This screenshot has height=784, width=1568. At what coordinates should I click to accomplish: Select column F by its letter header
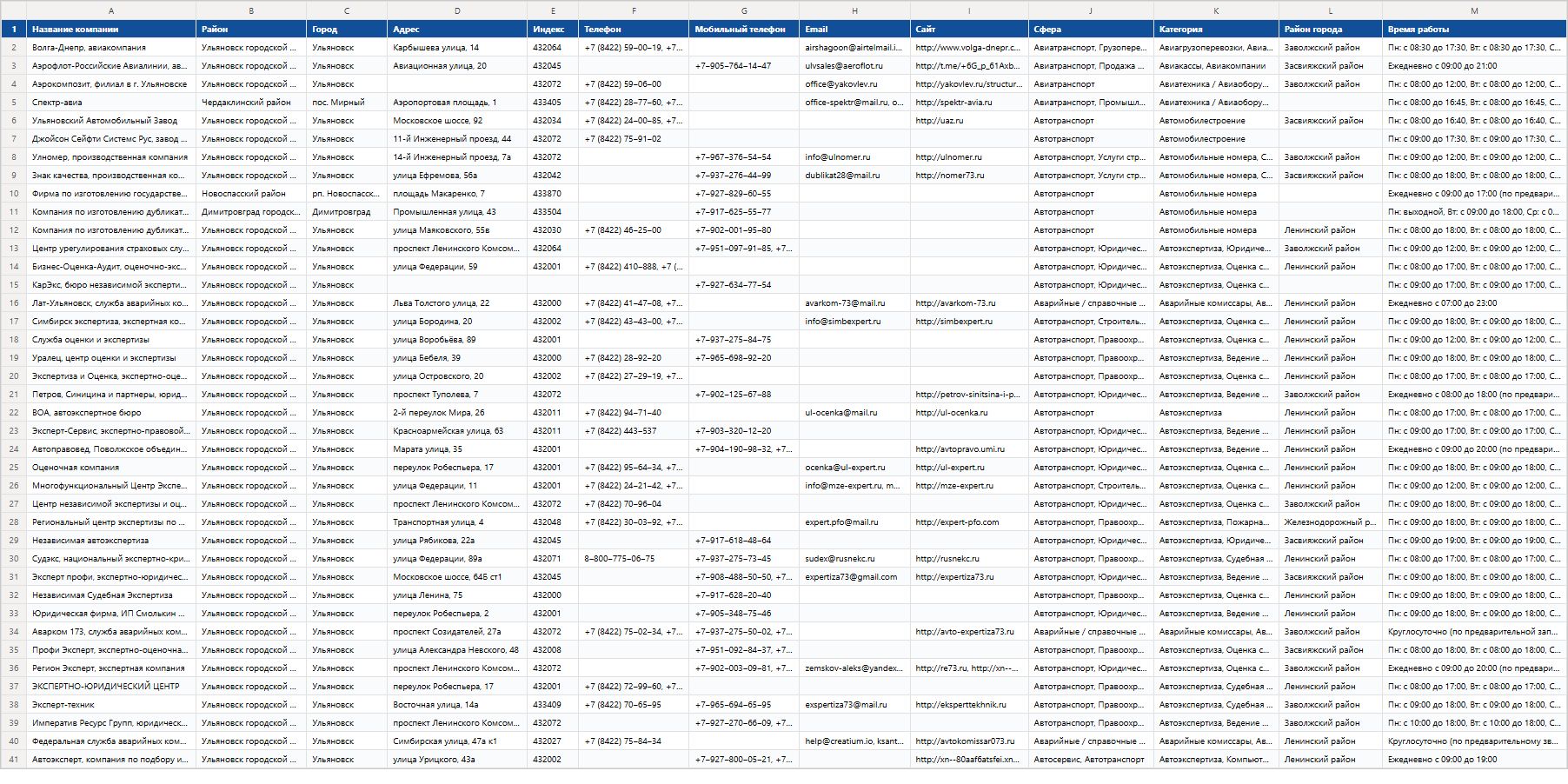point(634,11)
